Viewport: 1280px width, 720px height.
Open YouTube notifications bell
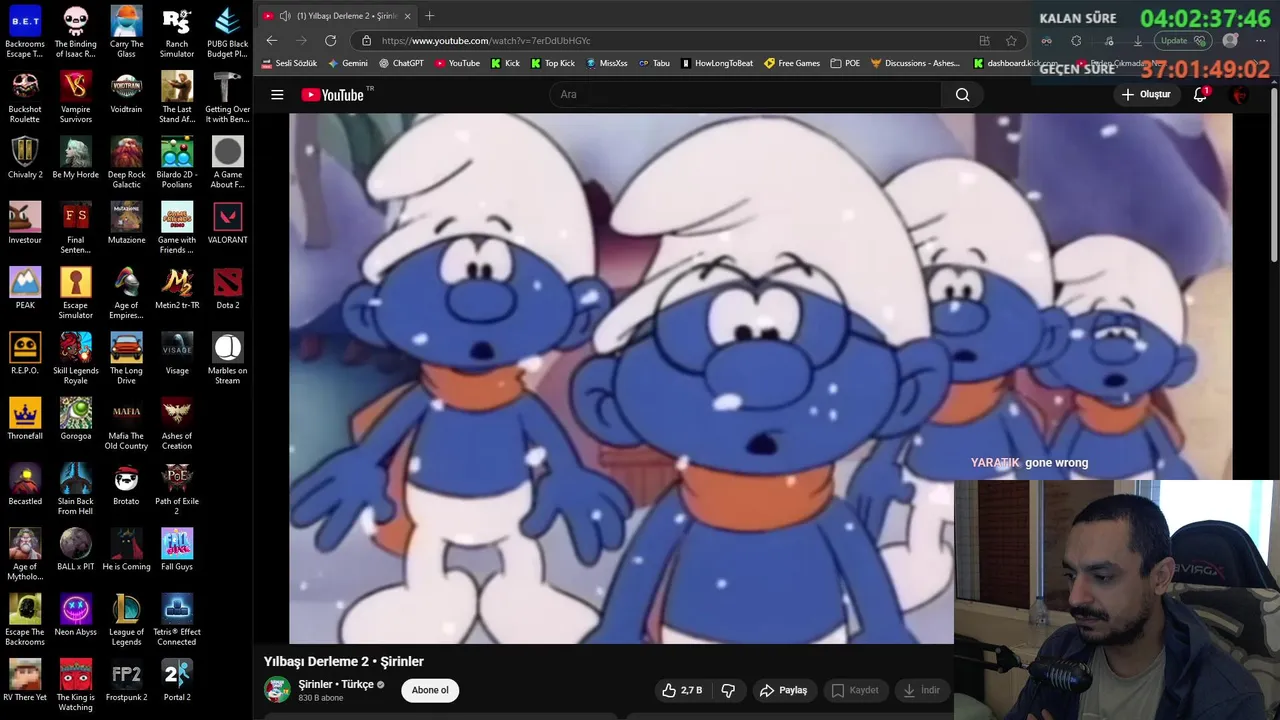(x=1200, y=94)
